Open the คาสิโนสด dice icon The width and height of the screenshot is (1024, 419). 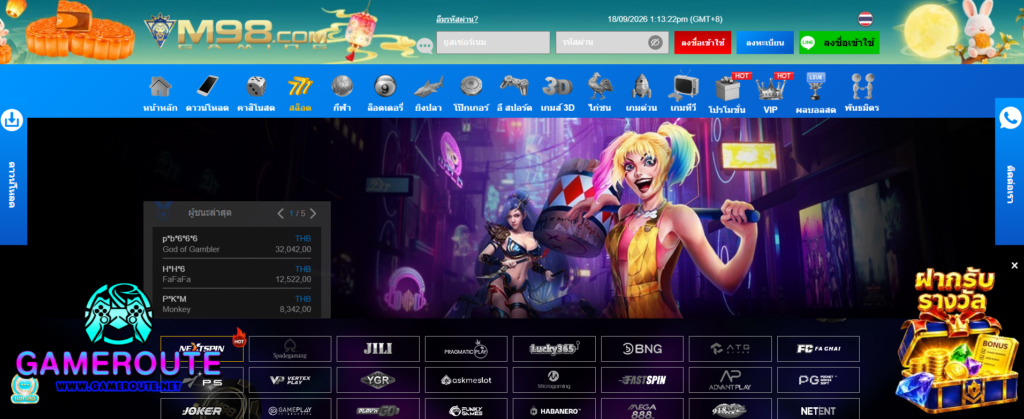[256, 86]
